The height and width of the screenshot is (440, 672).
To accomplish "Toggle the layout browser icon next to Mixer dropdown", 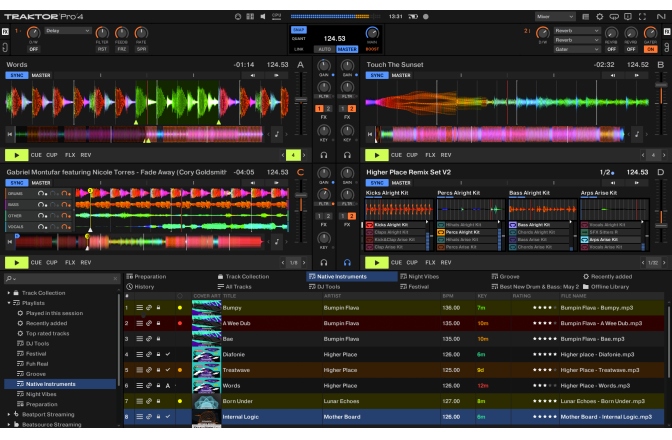I will coord(585,17).
